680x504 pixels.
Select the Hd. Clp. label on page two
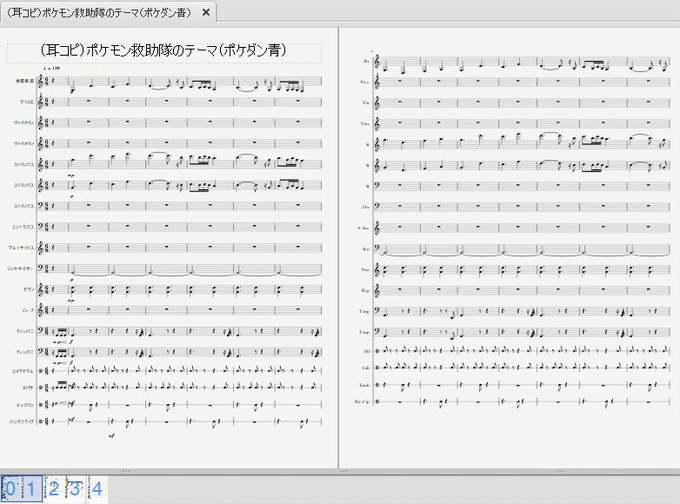point(362,402)
